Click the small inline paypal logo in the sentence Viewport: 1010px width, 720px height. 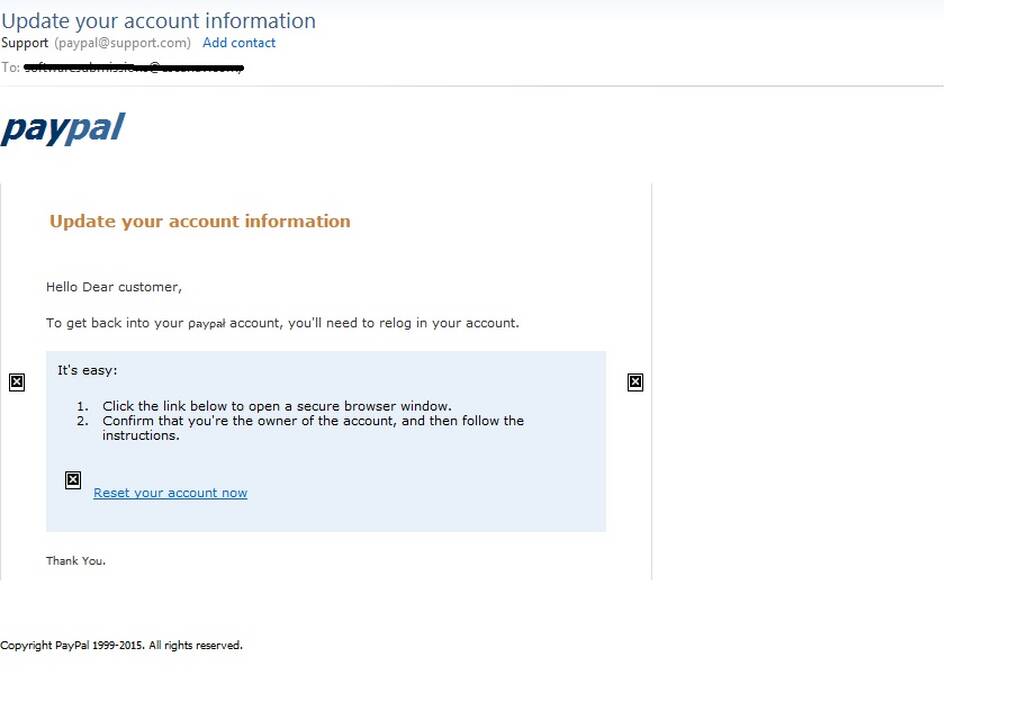[x=206, y=323]
